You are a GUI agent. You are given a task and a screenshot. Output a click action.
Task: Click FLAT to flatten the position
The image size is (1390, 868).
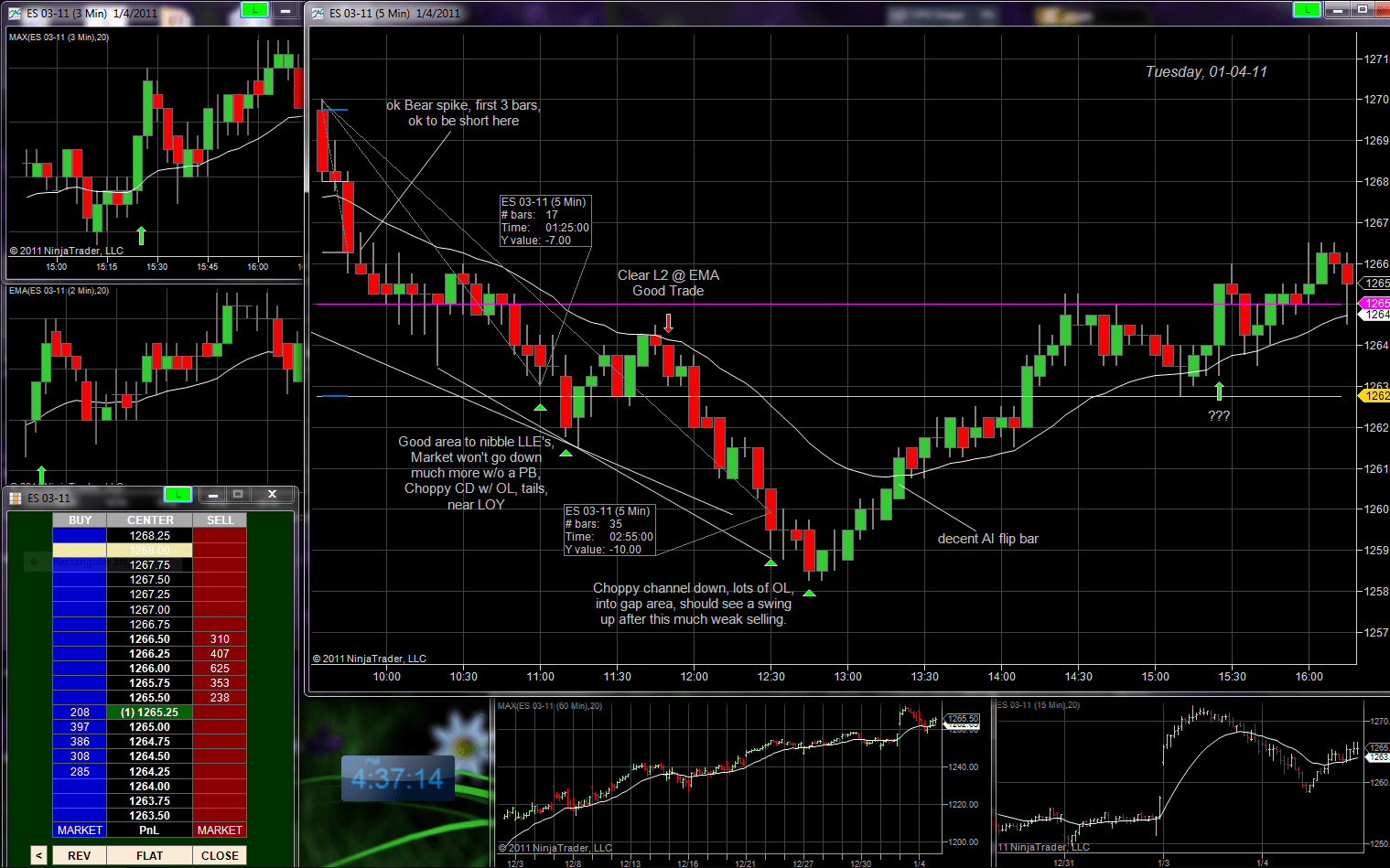149,854
